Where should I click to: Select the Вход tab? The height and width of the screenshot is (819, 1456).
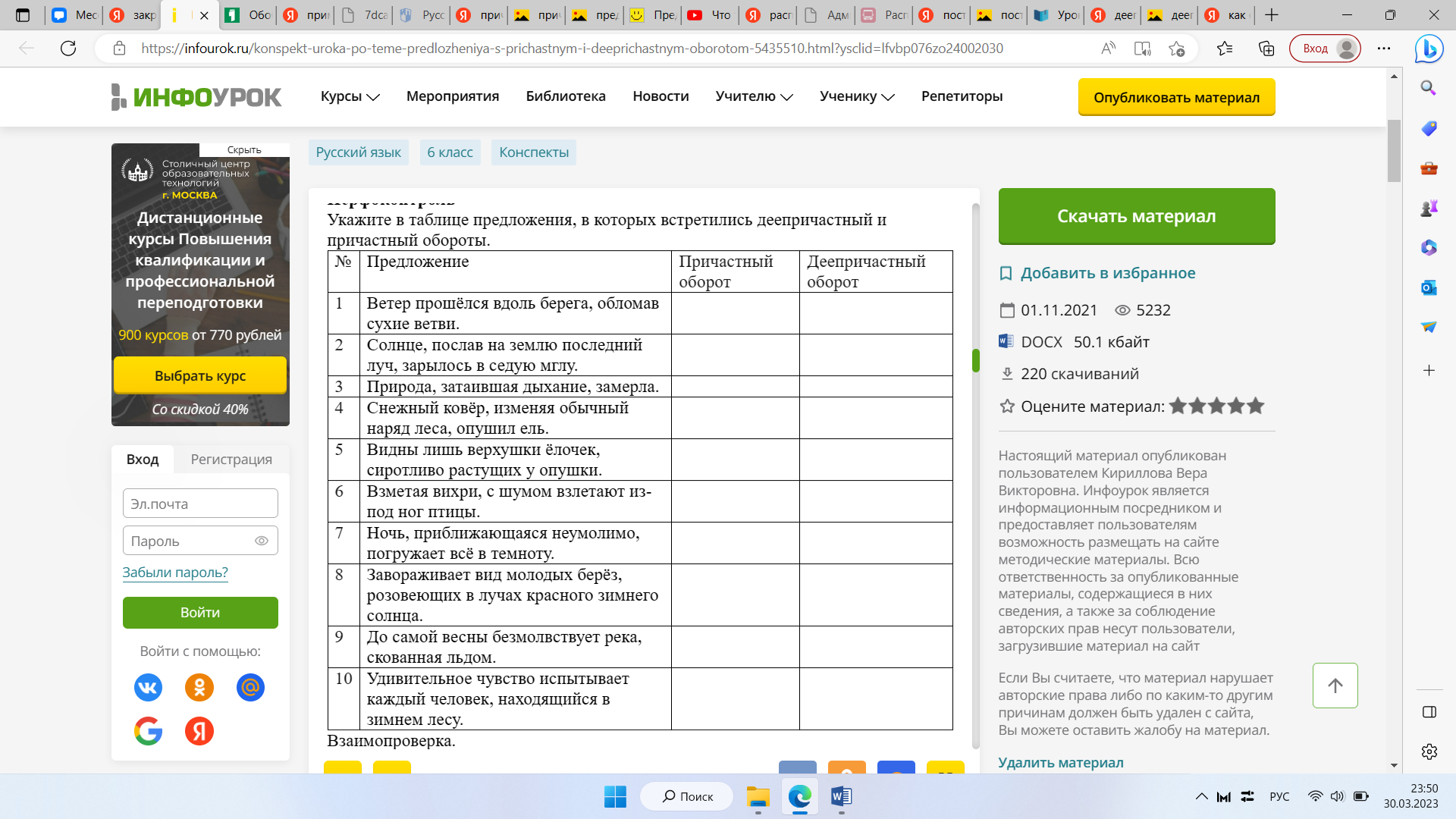pos(143,459)
